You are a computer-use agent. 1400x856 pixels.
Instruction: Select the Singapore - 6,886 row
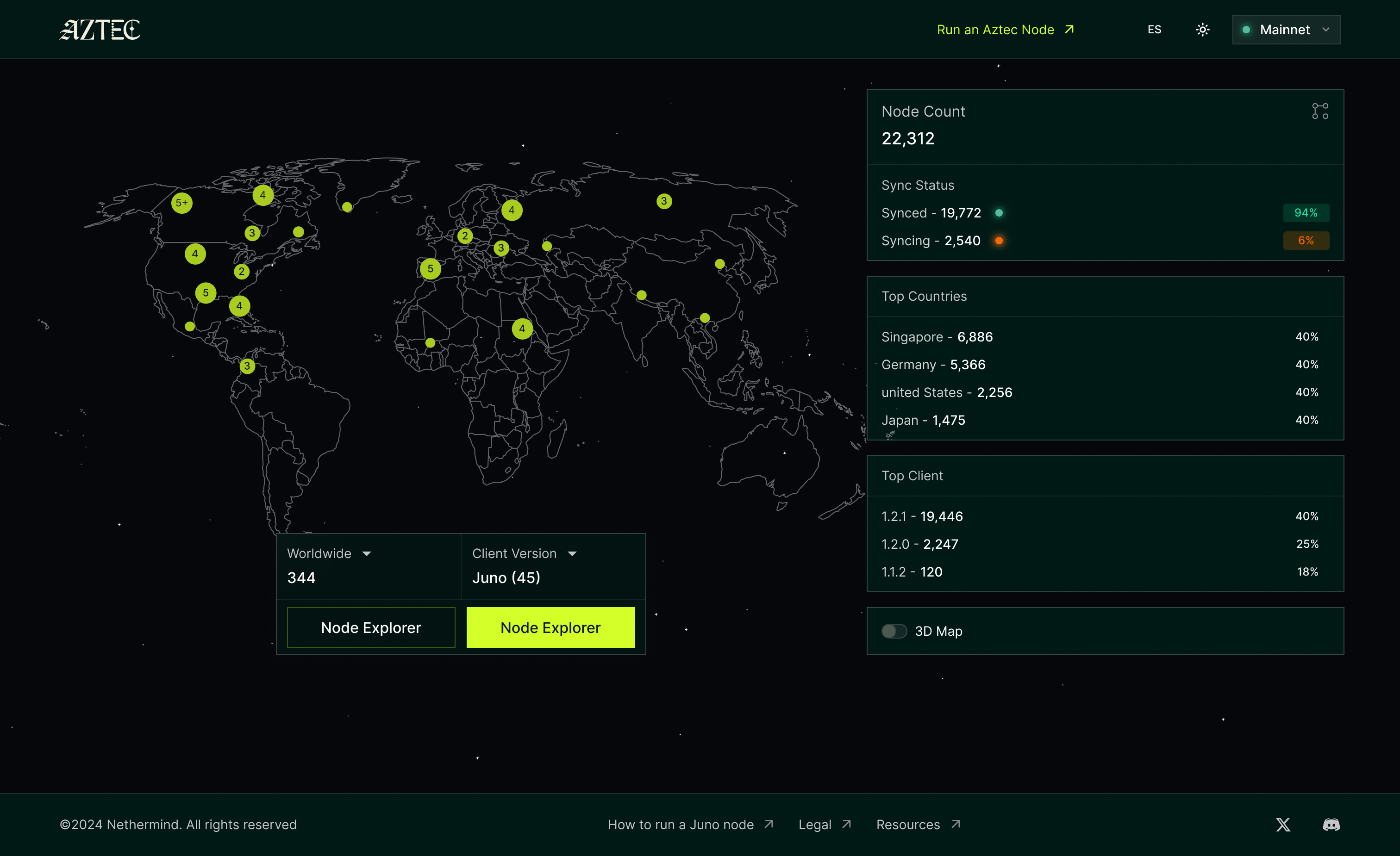(1105, 337)
